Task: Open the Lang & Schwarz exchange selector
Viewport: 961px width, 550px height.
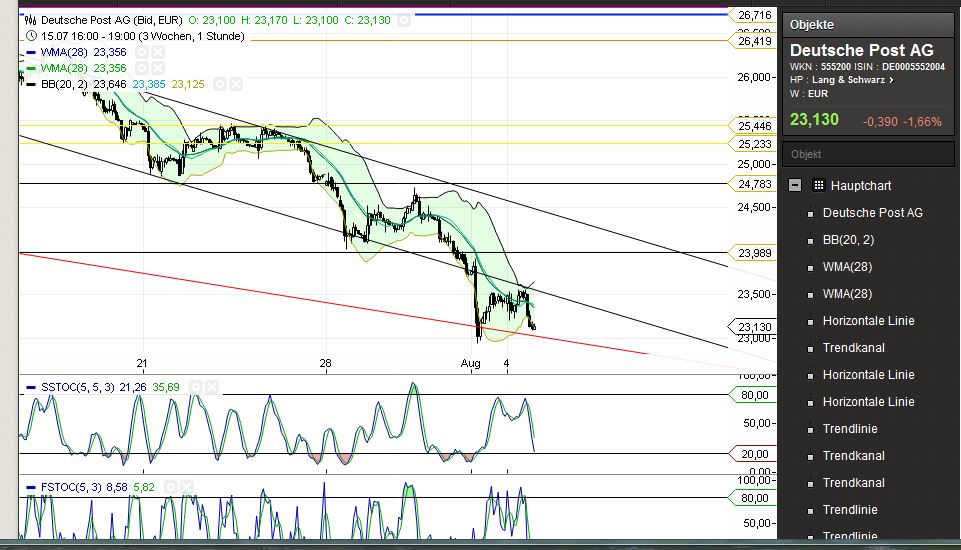Action: coord(853,80)
